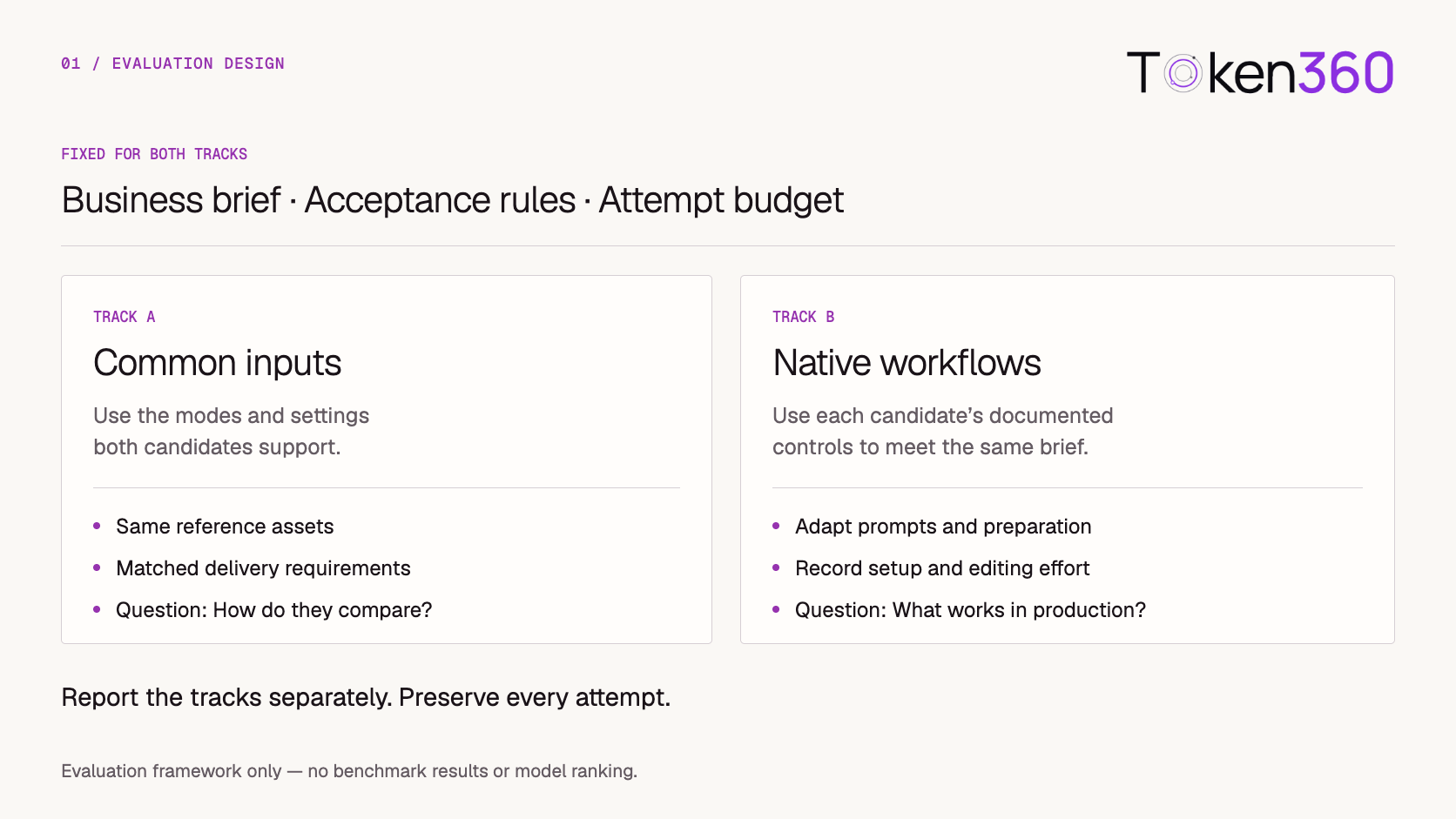
Task: Select 'Question: How do they compare?'
Action: [274, 610]
